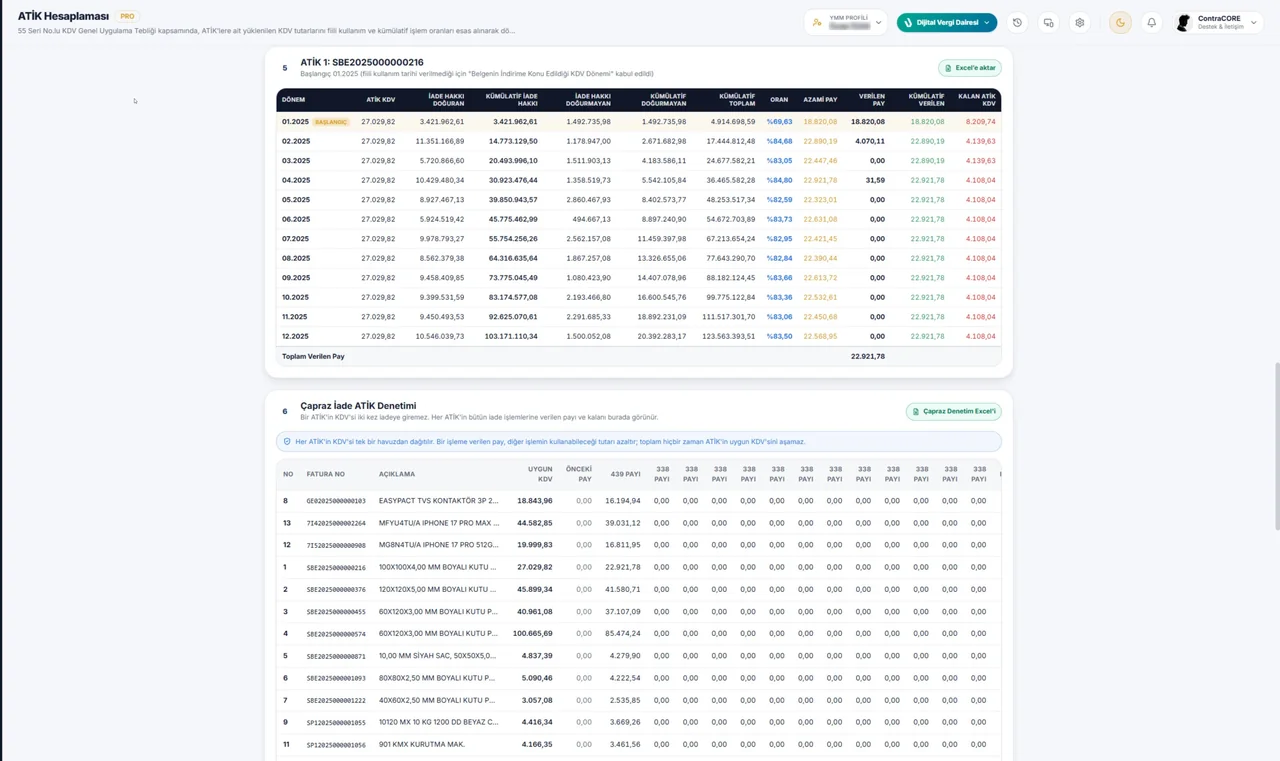1280x761 pixels.
Task: Click the 439 PAYI column header
Action: coord(624,474)
